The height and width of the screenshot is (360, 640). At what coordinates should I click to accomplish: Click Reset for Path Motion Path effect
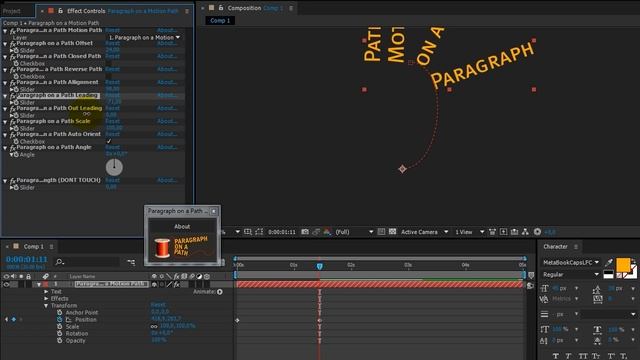(x=112, y=30)
